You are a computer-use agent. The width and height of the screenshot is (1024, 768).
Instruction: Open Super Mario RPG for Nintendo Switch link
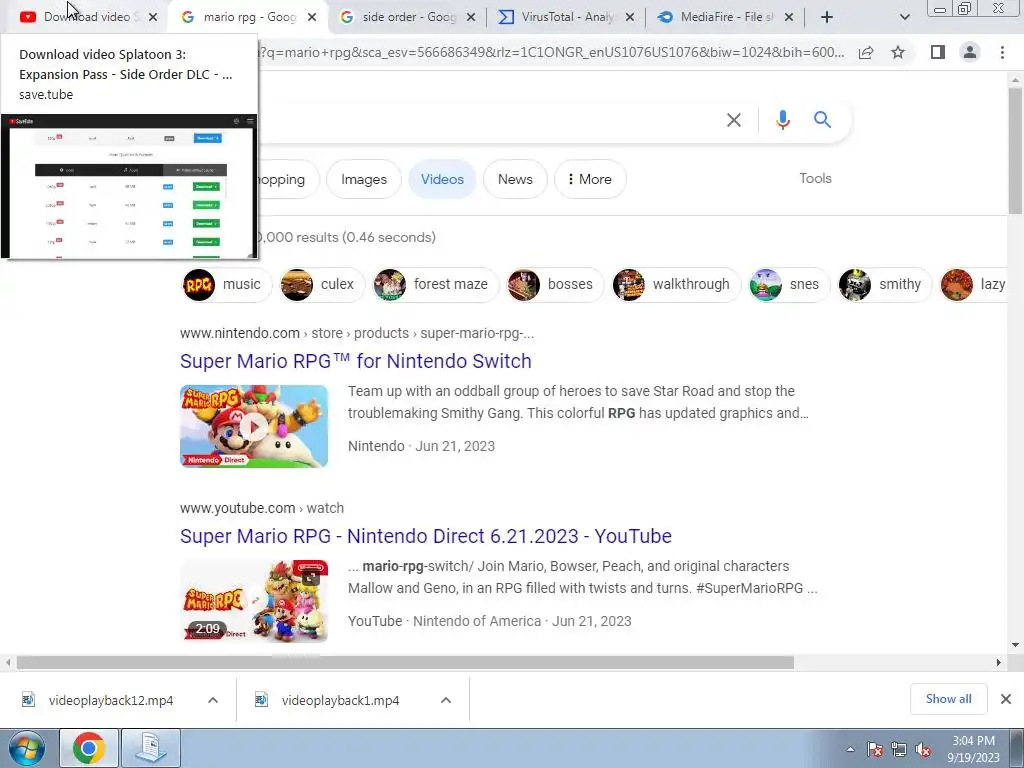pyautogui.click(x=355, y=361)
